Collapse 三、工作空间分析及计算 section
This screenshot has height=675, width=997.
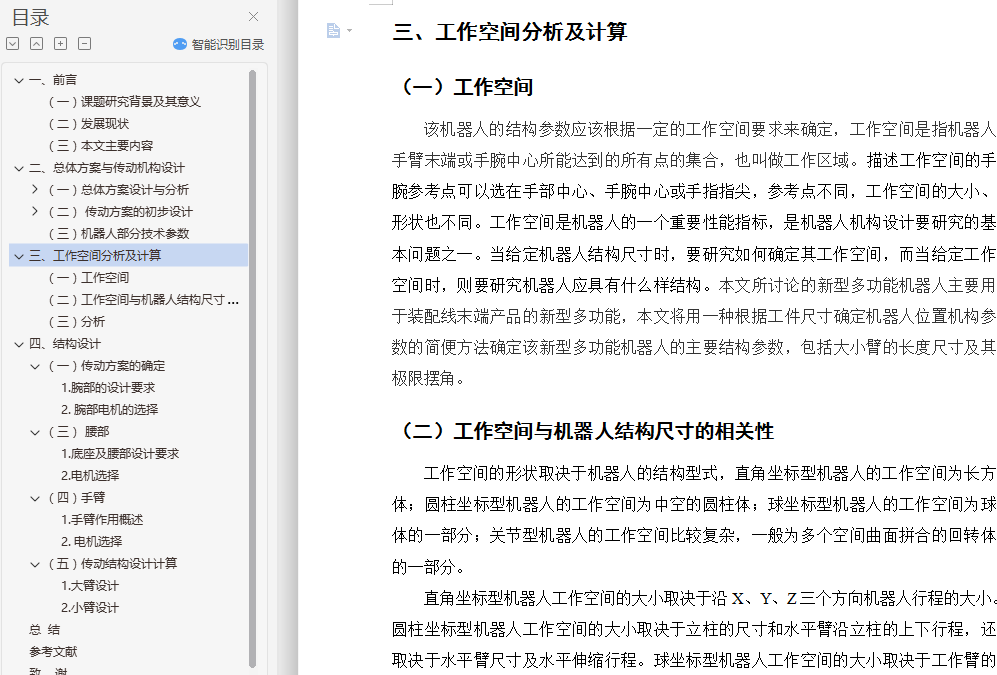click(19, 256)
